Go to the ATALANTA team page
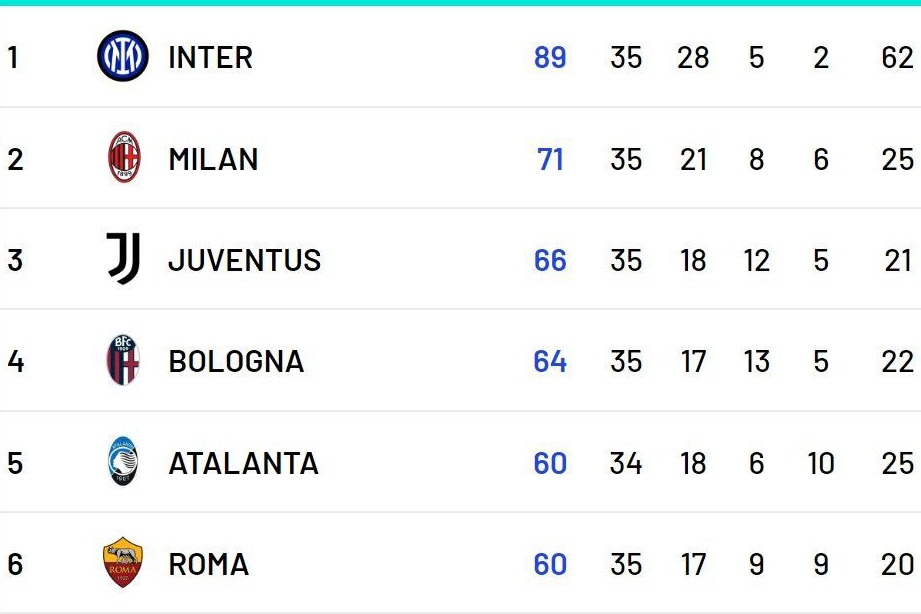The width and height of the screenshot is (921, 614). (x=243, y=463)
